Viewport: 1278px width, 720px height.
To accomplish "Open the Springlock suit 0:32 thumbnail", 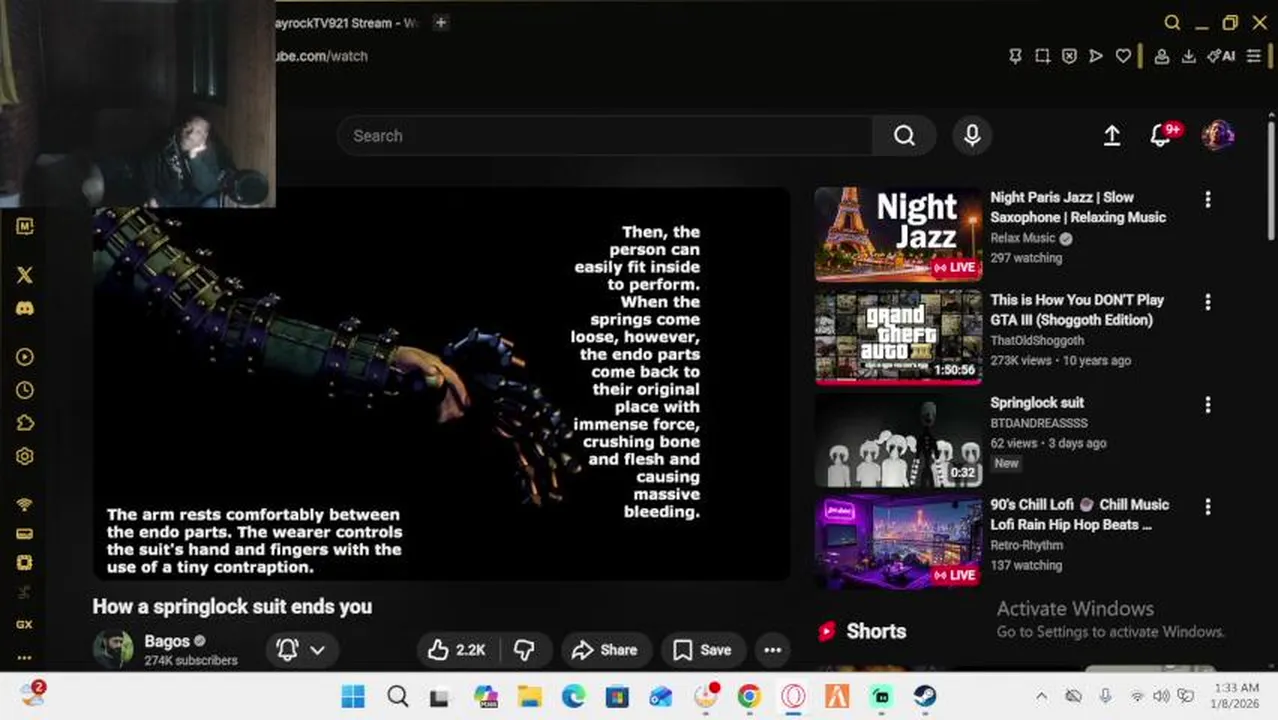I will click(898, 439).
